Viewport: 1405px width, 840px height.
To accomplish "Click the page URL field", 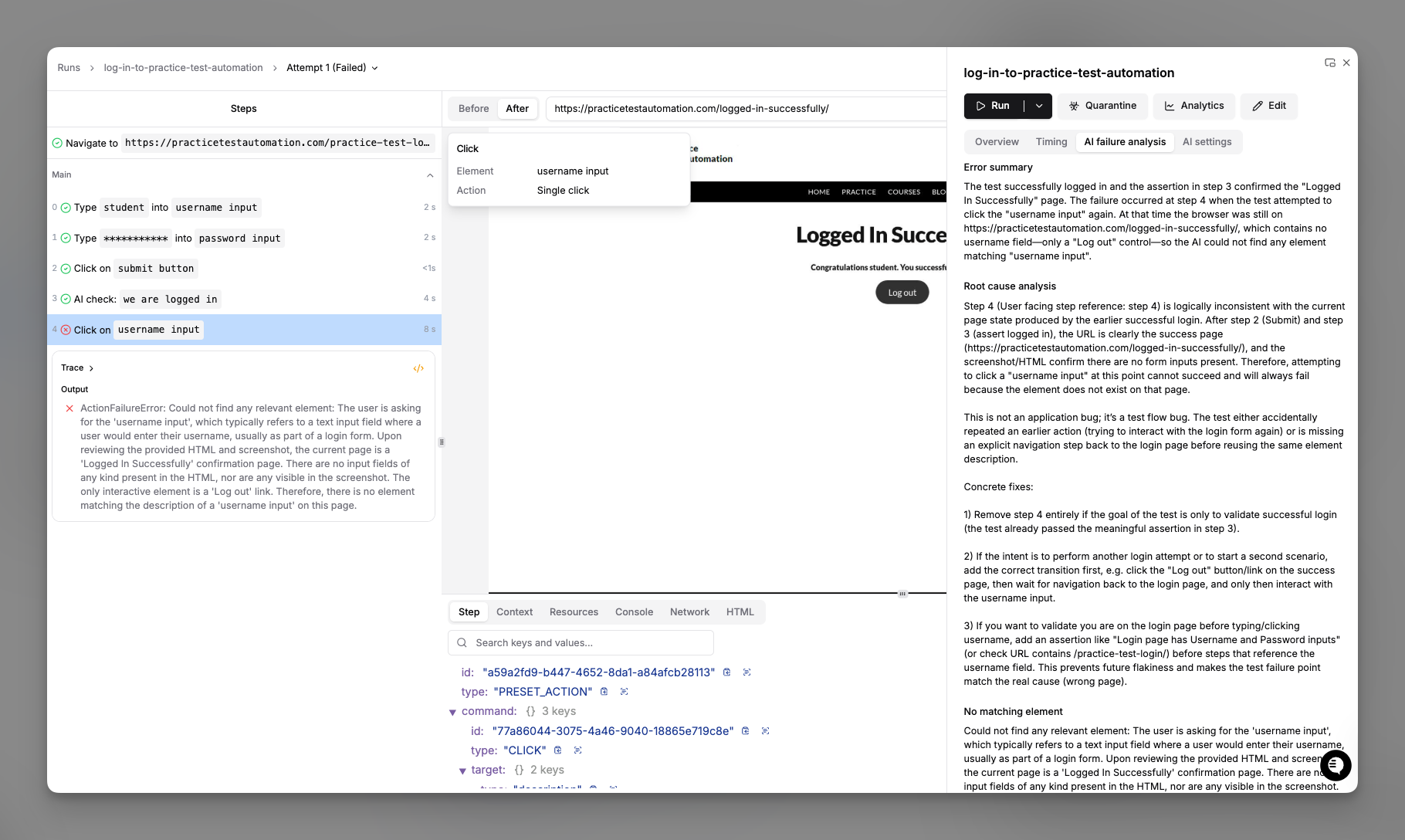I will [x=746, y=109].
